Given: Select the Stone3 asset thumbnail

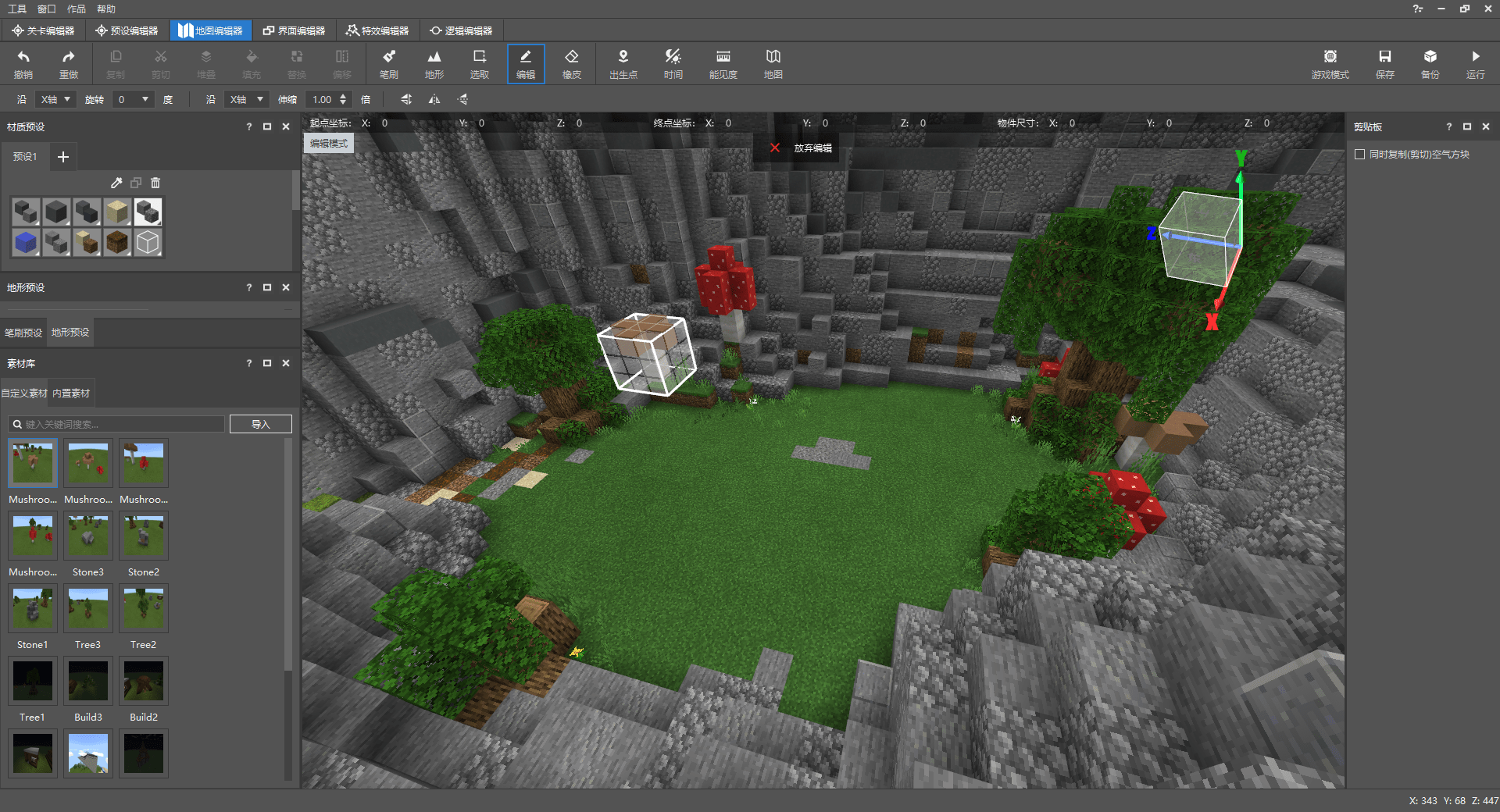Looking at the screenshot, I should (88, 536).
